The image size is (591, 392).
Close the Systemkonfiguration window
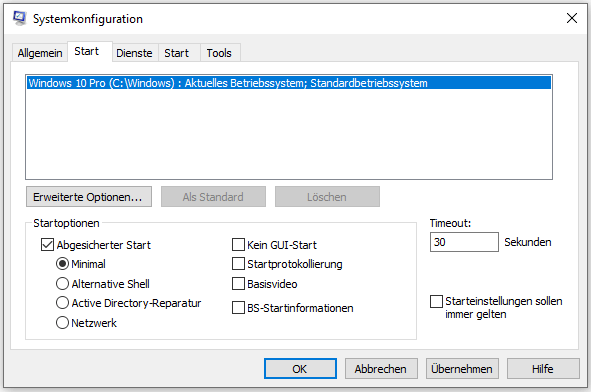click(571, 18)
